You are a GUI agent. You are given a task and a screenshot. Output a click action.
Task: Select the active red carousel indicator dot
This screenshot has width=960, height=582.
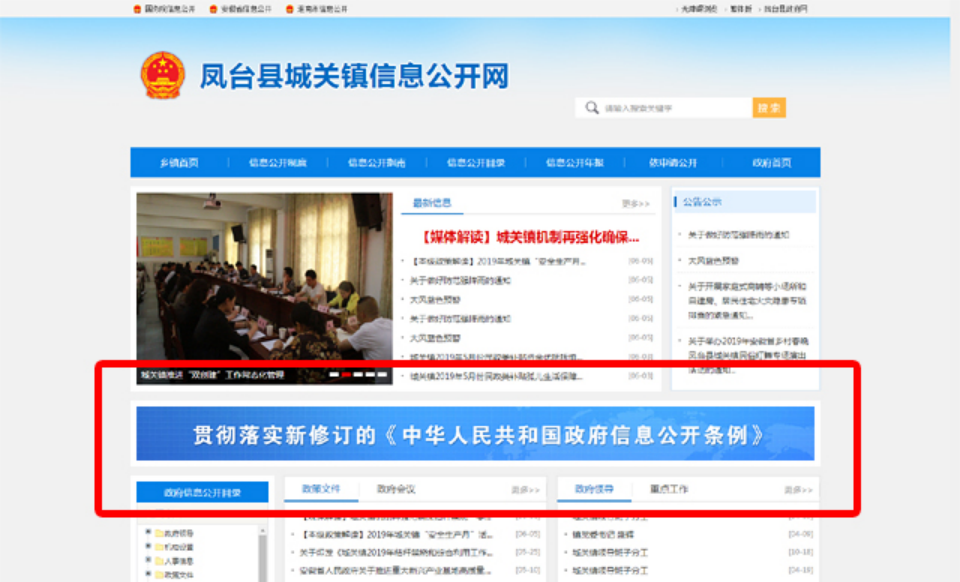[x=345, y=375]
